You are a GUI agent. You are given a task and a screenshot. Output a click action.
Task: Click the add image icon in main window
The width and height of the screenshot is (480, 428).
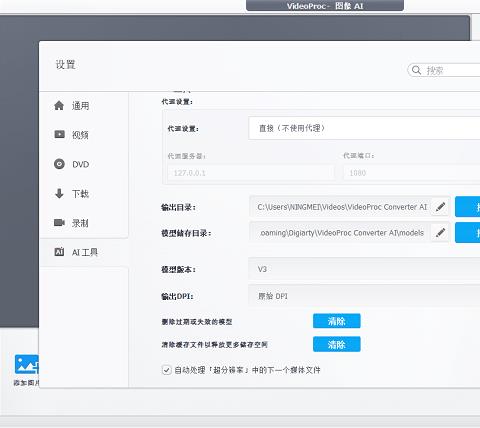(27, 364)
